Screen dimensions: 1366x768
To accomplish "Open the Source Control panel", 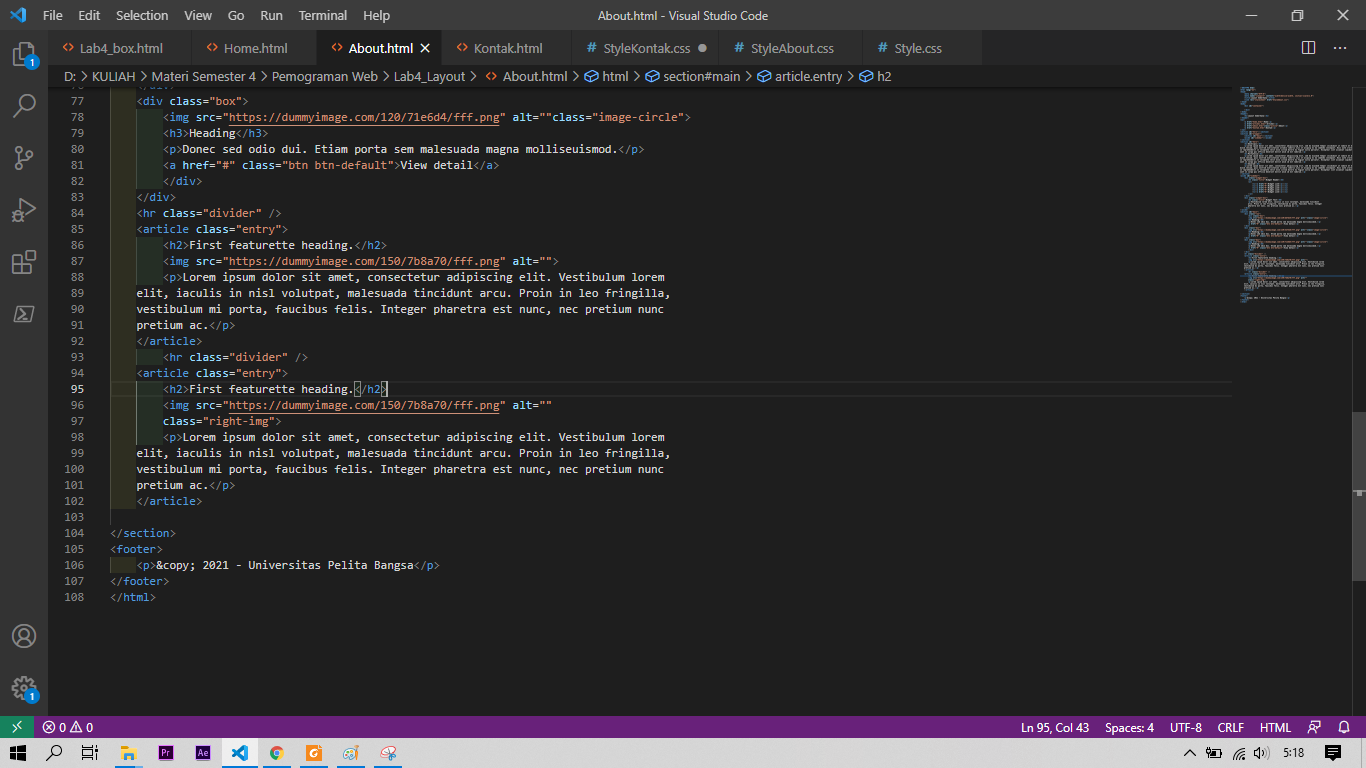I will pos(24,158).
